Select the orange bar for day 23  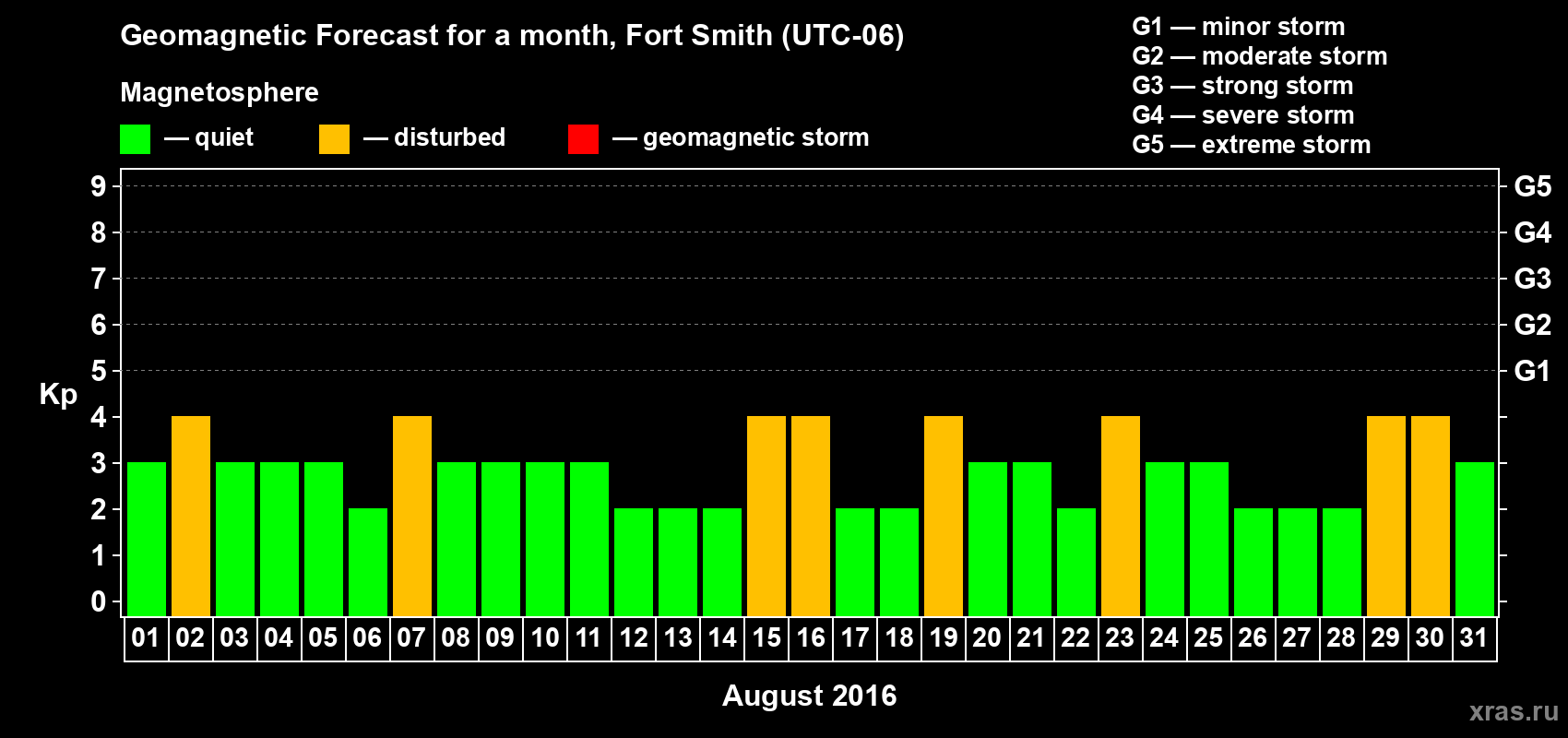point(1121,517)
